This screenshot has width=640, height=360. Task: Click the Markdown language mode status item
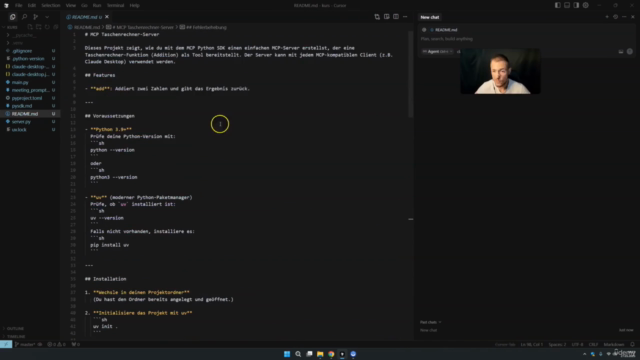(x=614, y=344)
